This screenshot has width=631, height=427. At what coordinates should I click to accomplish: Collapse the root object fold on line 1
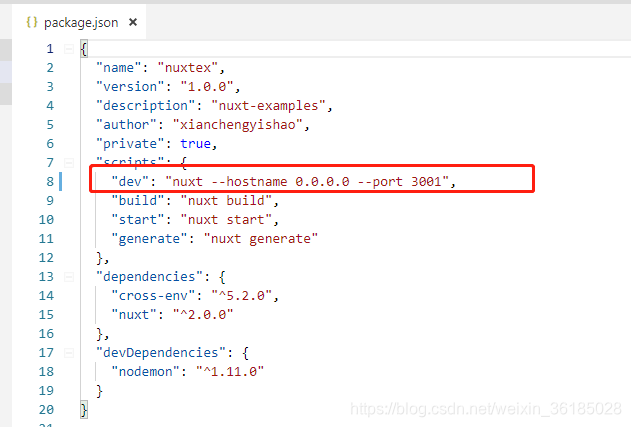(69, 49)
